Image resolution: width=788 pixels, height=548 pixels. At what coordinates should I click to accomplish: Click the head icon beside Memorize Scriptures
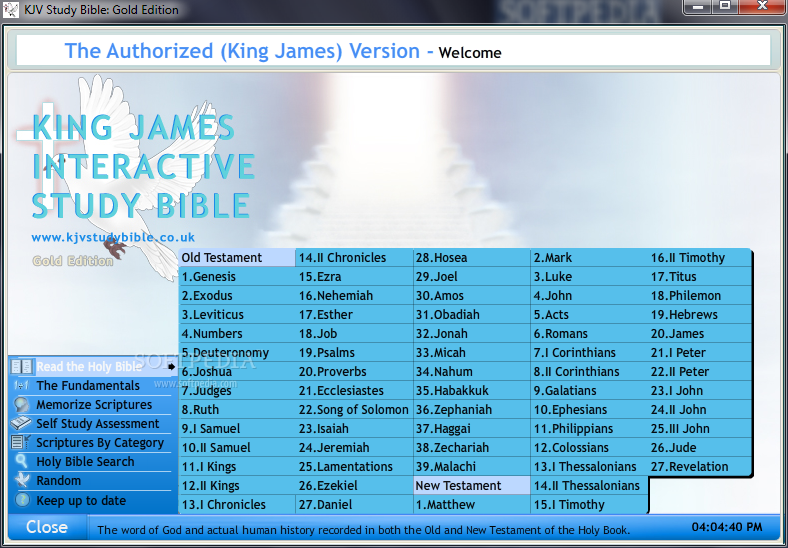[22, 405]
